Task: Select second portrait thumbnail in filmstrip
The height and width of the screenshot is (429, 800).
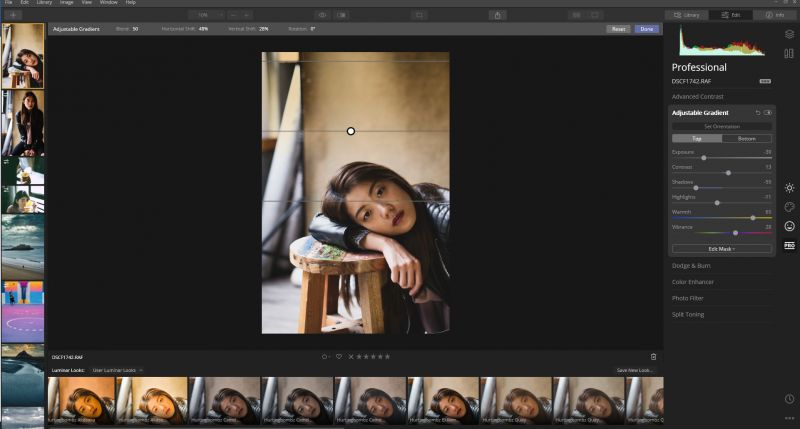Action: click(22, 123)
